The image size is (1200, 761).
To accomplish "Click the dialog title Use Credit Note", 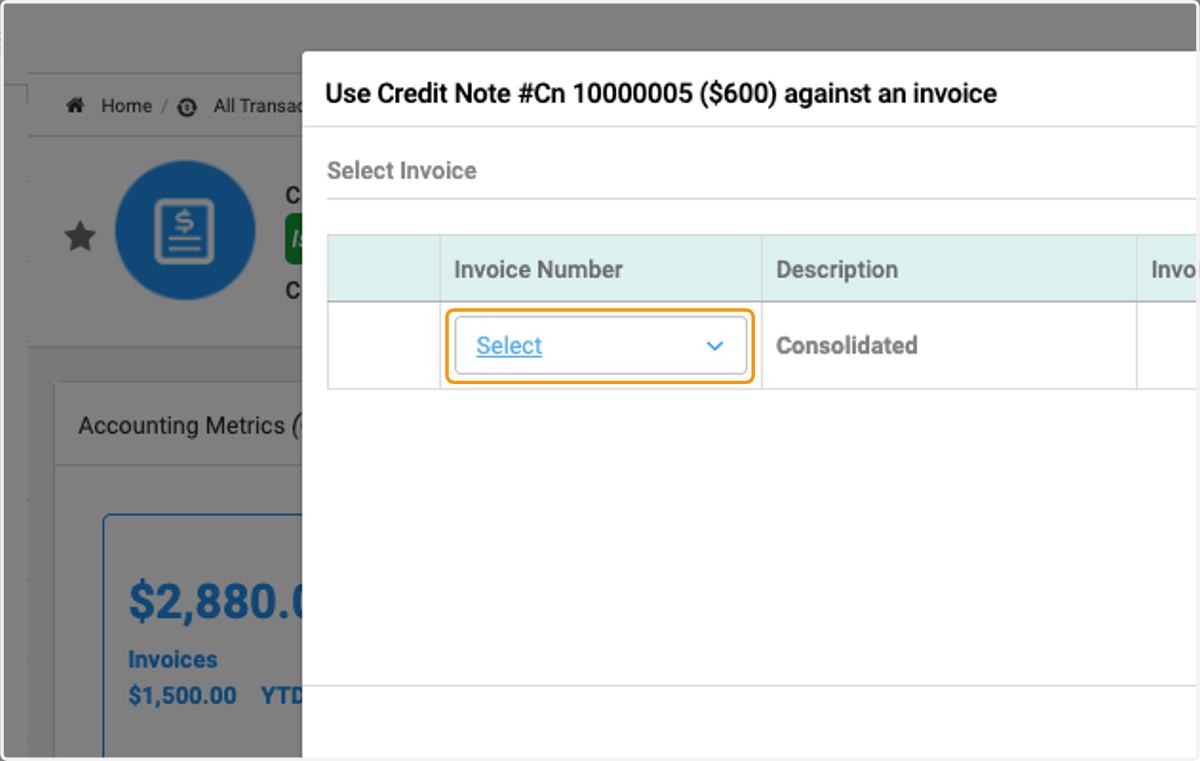I will [661, 94].
